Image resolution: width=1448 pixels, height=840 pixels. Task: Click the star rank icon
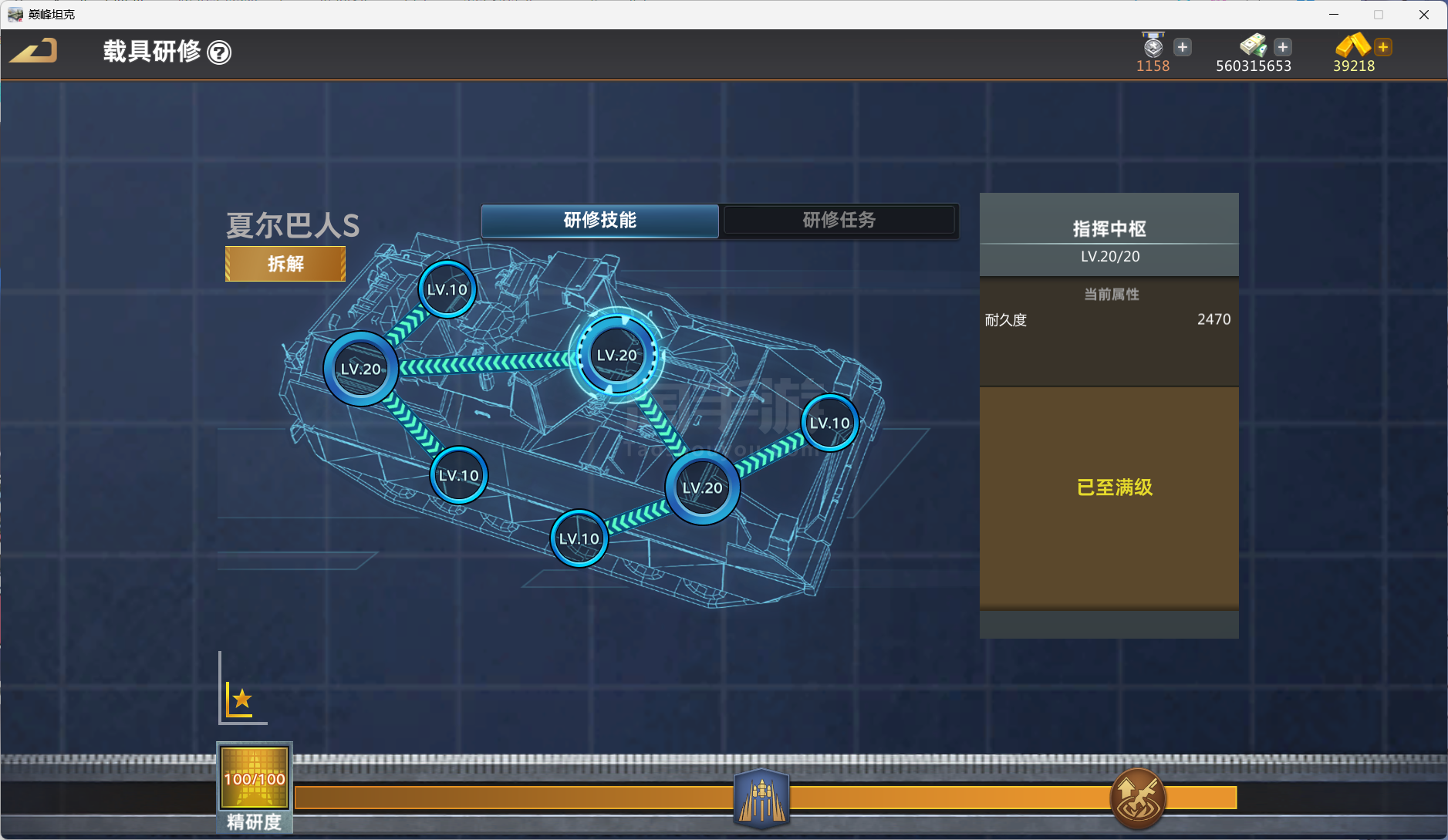tap(241, 699)
